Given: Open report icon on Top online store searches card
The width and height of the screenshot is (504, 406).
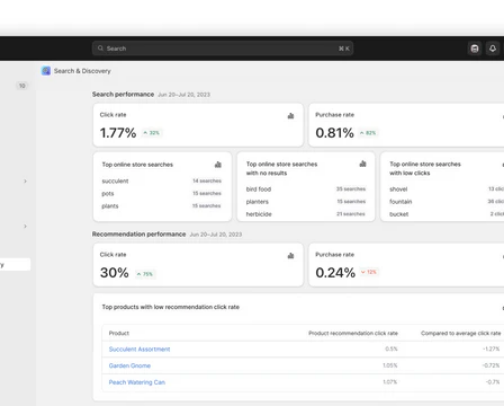Looking at the screenshot, I should pos(218,164).
